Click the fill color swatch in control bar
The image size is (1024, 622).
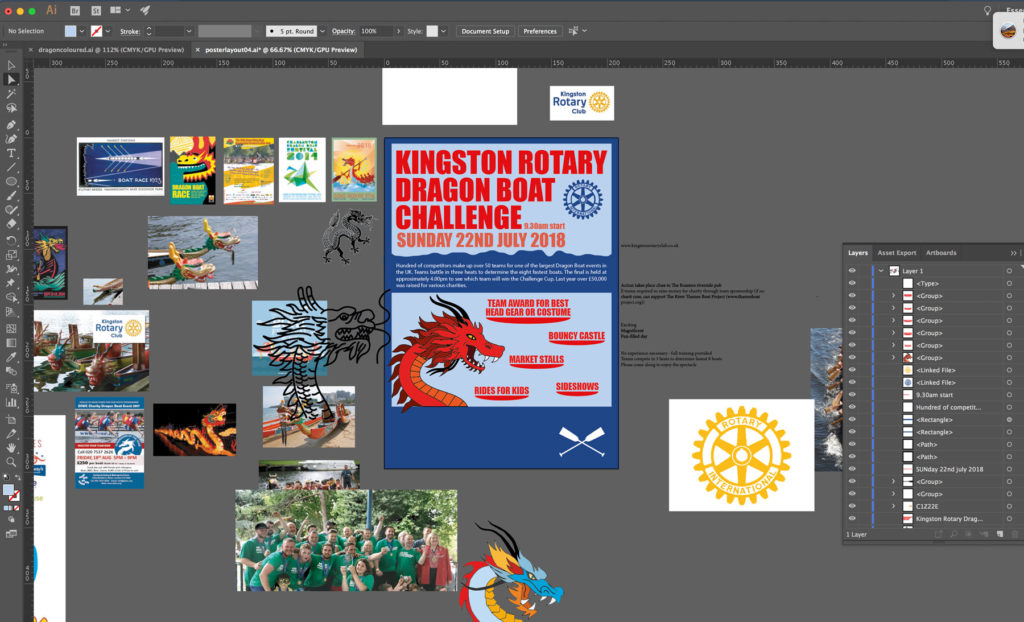click(x=71, y=31)
